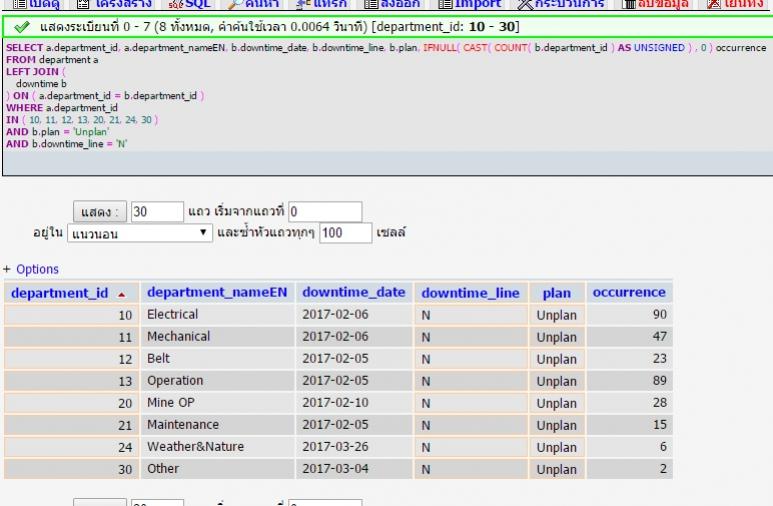Click department_id cell 20
773x506 pixels.
(x=71, y=403)
